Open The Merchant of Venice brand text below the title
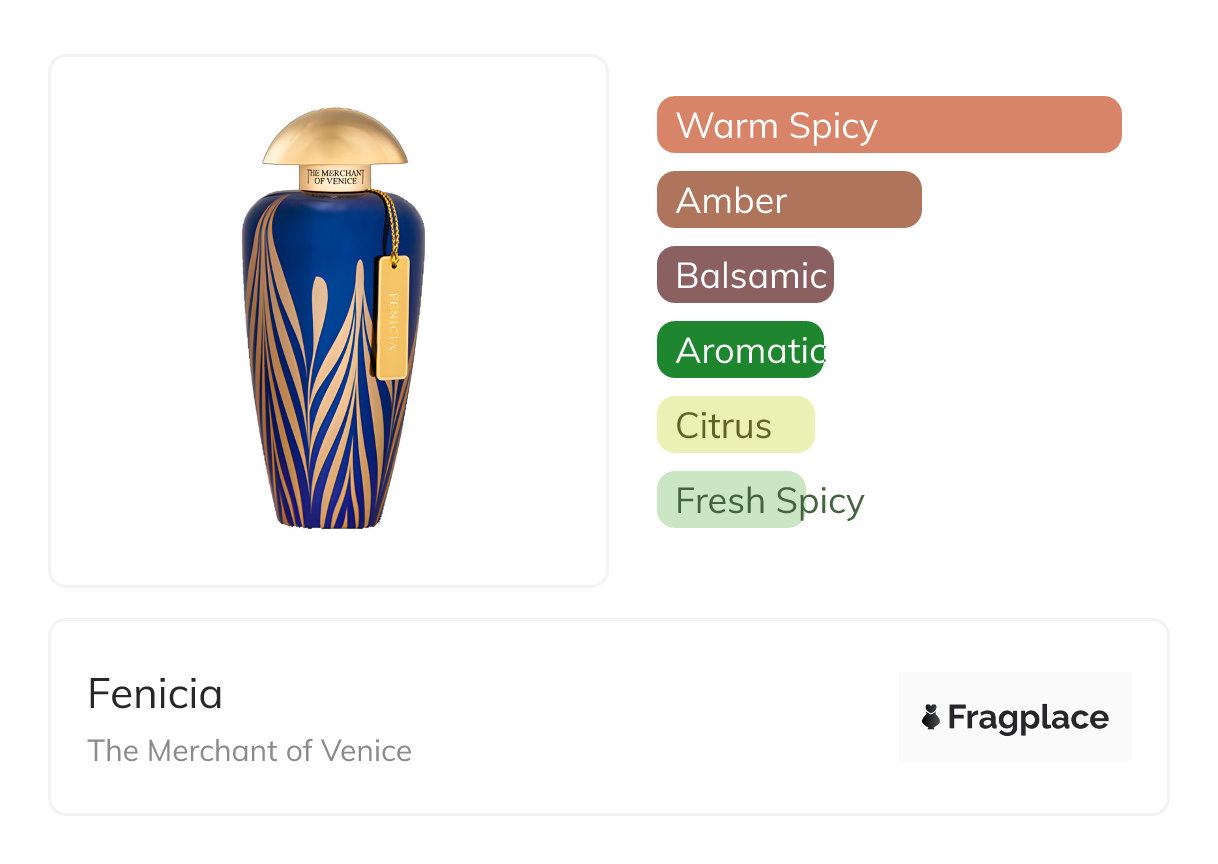 pos(249,750)
